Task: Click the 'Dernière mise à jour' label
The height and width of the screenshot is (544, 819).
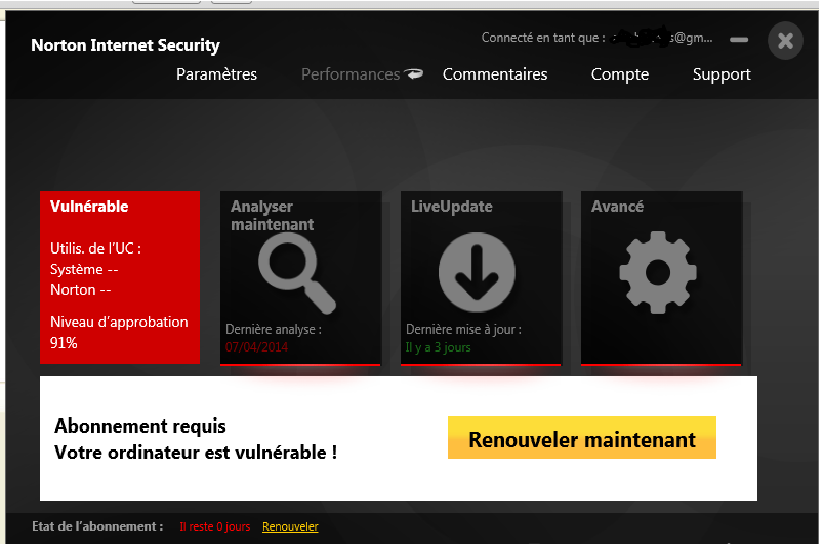Action: coord(464,329)
